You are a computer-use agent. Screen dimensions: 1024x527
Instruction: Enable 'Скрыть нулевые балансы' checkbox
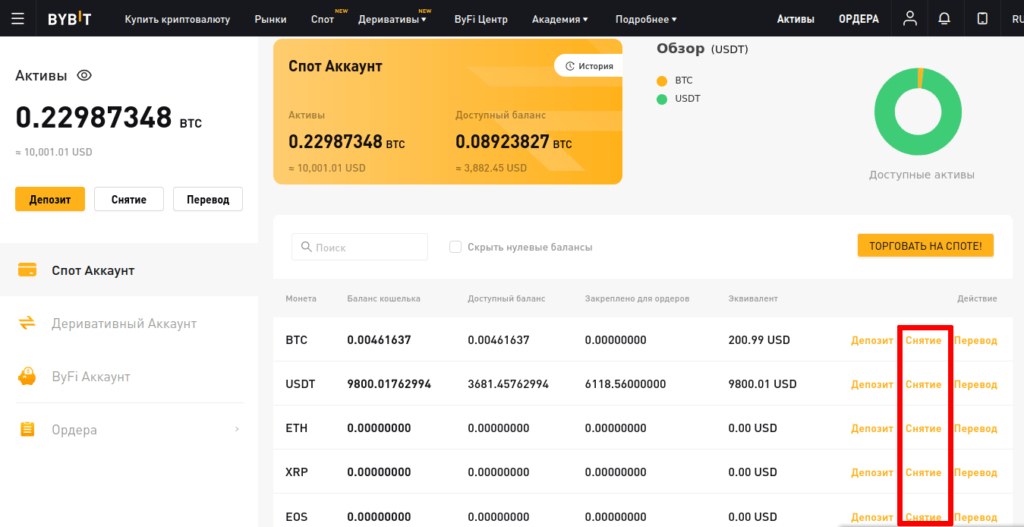[x=455, y=247]
